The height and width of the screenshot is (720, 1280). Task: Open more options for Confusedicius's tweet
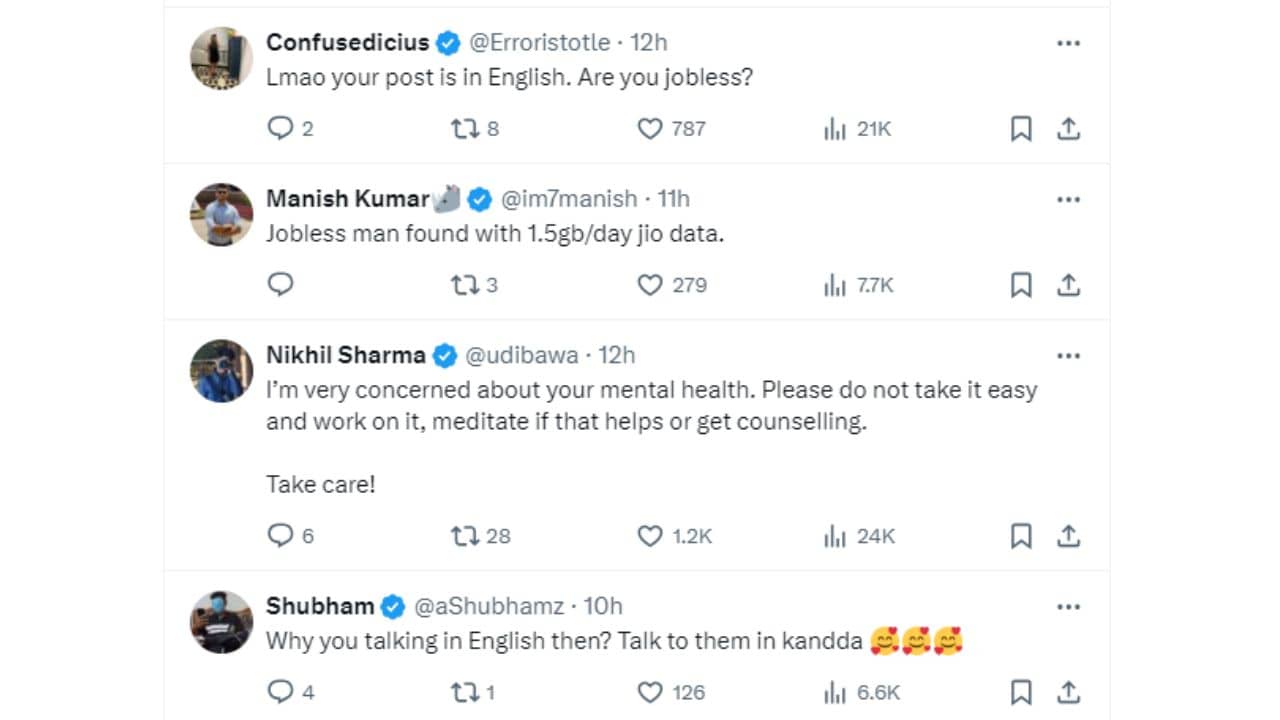(1068, 43)
